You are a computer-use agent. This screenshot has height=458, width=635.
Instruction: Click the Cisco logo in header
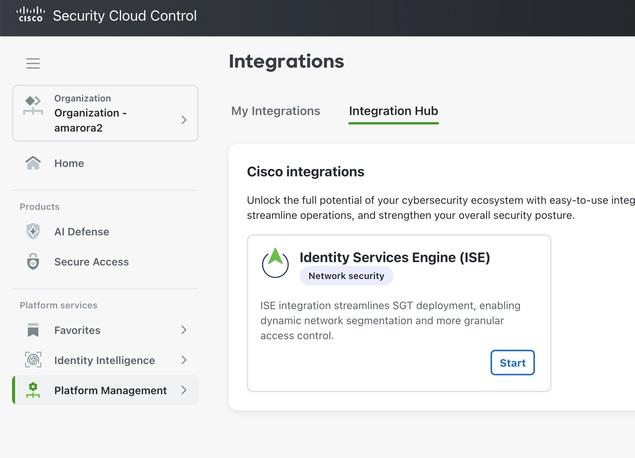coord(30,15)
